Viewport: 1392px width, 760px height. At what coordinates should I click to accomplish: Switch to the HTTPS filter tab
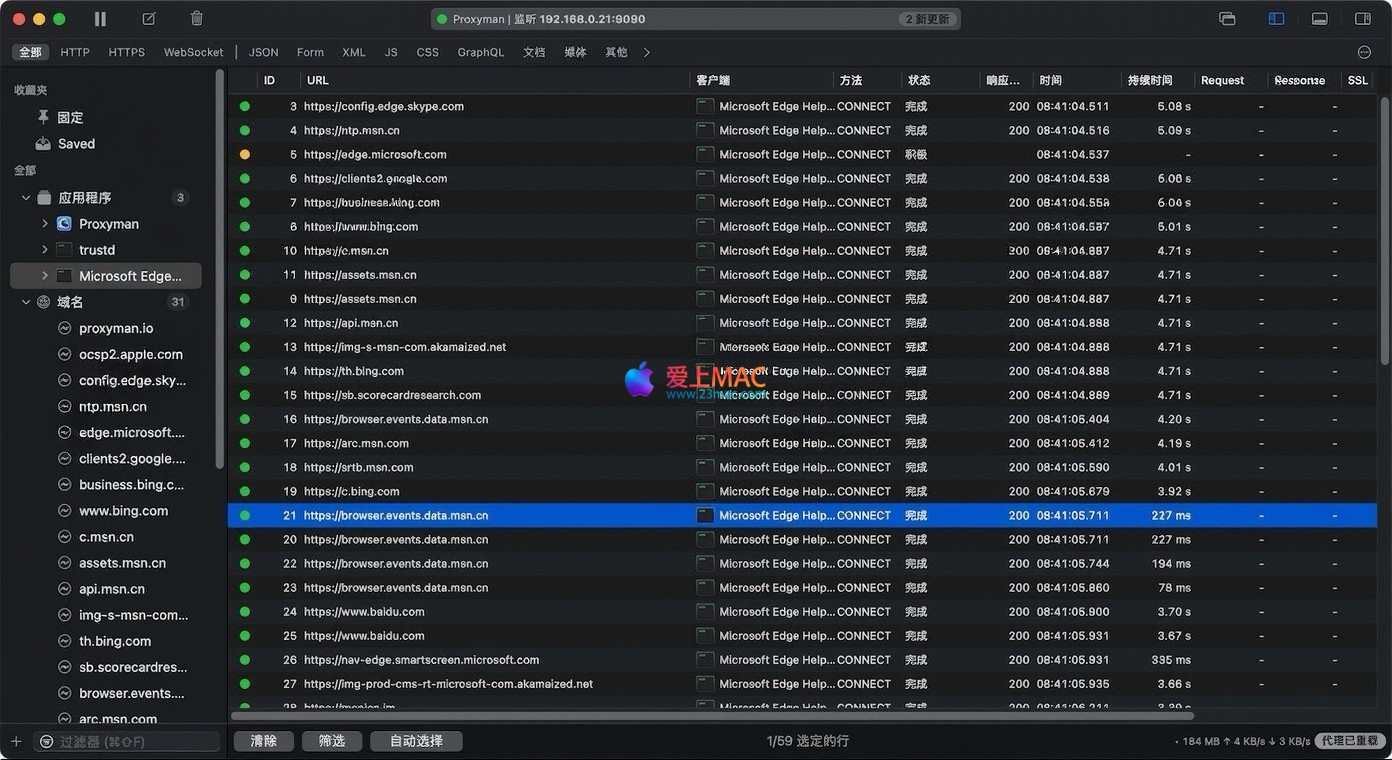click(126, 52)
